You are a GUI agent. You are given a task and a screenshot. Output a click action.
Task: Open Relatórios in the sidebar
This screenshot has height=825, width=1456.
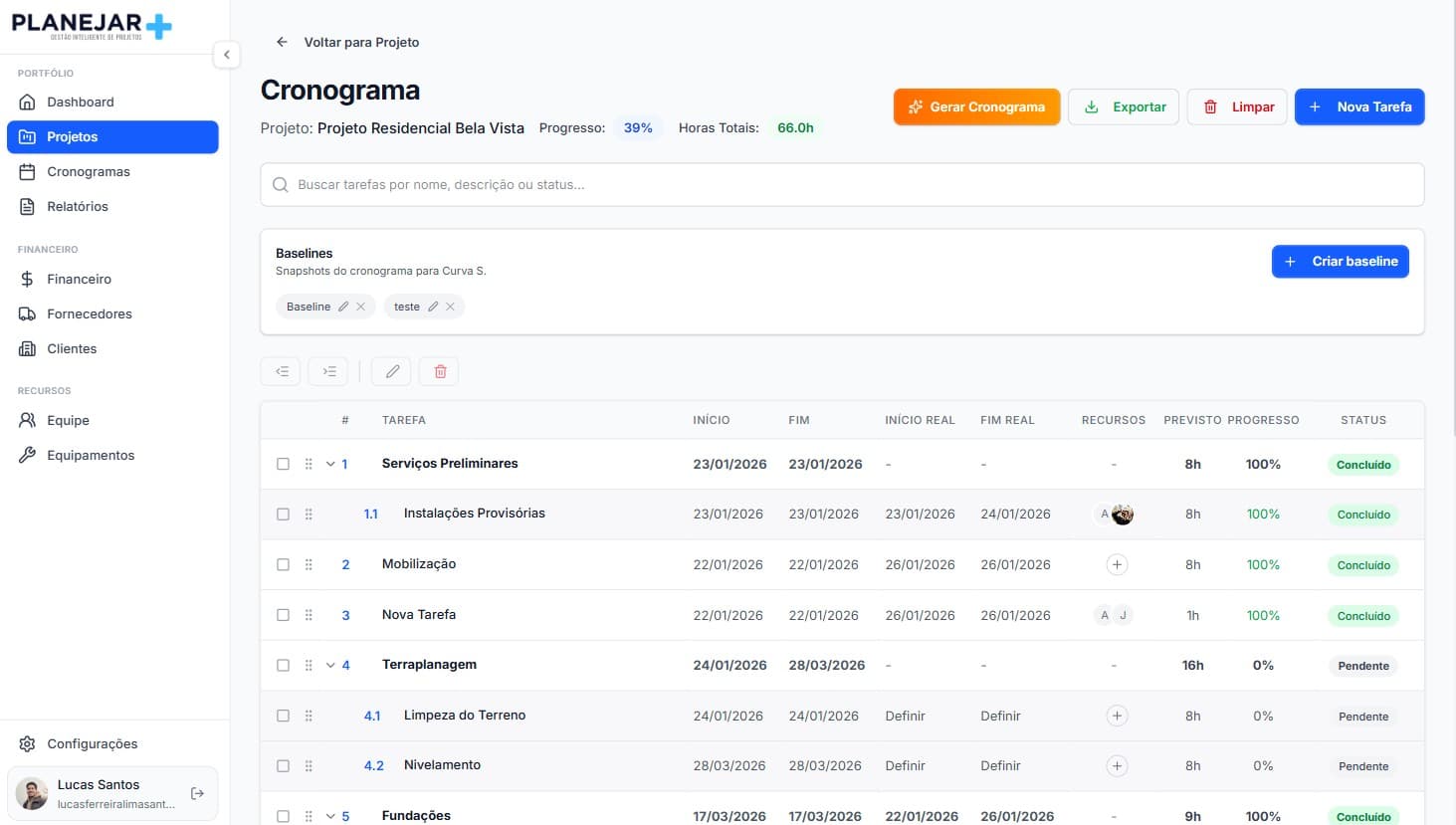pos(77,206)
